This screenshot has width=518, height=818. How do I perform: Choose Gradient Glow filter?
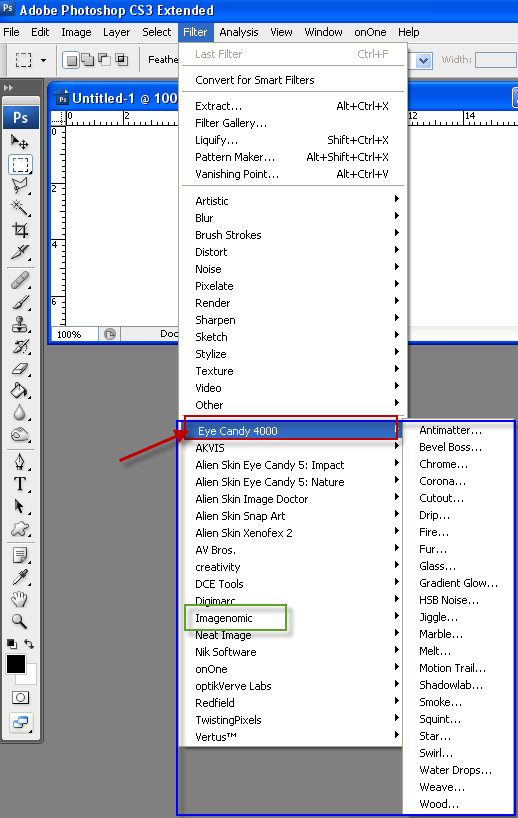[x=459, y=583]
